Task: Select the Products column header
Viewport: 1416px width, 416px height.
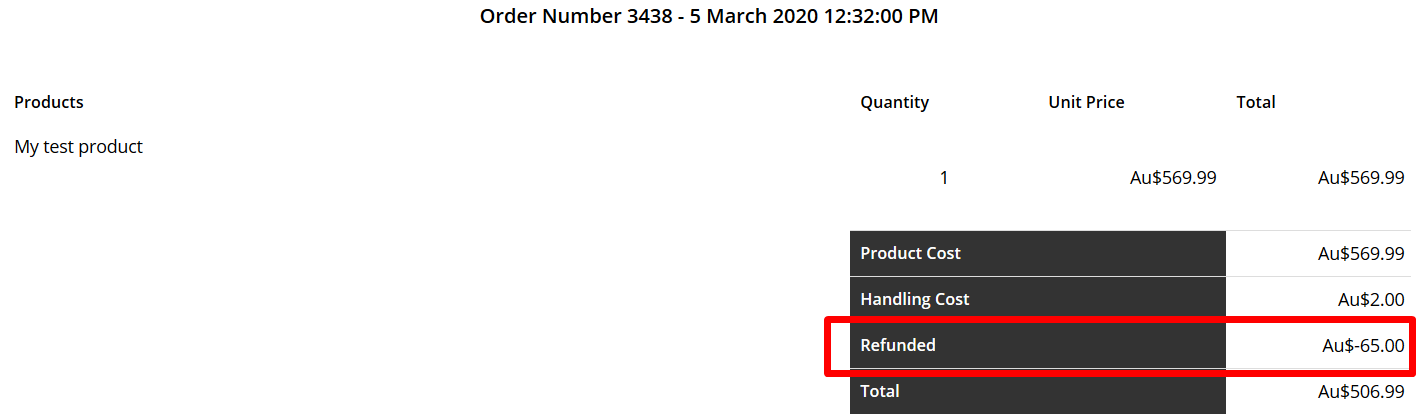Action: click(x=49, y=102)
